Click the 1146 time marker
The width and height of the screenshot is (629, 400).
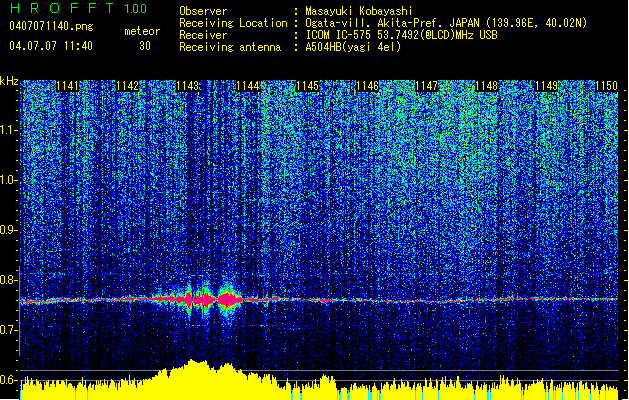(367, 86)
